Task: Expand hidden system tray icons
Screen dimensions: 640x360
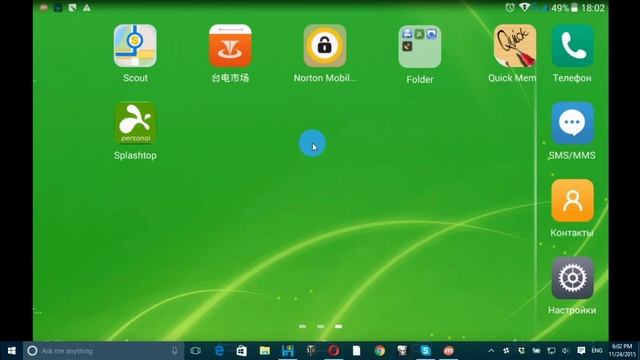Action: [x=491, y=351]
